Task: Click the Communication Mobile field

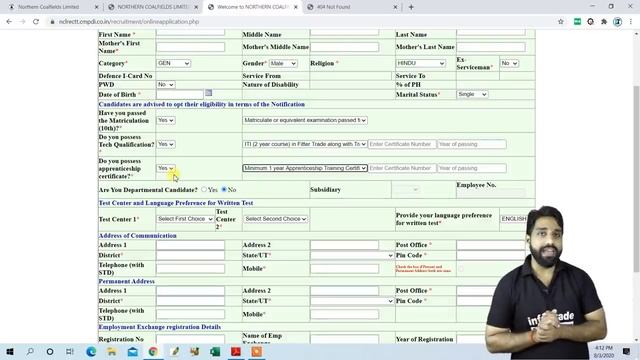Action: pos(344,269)
